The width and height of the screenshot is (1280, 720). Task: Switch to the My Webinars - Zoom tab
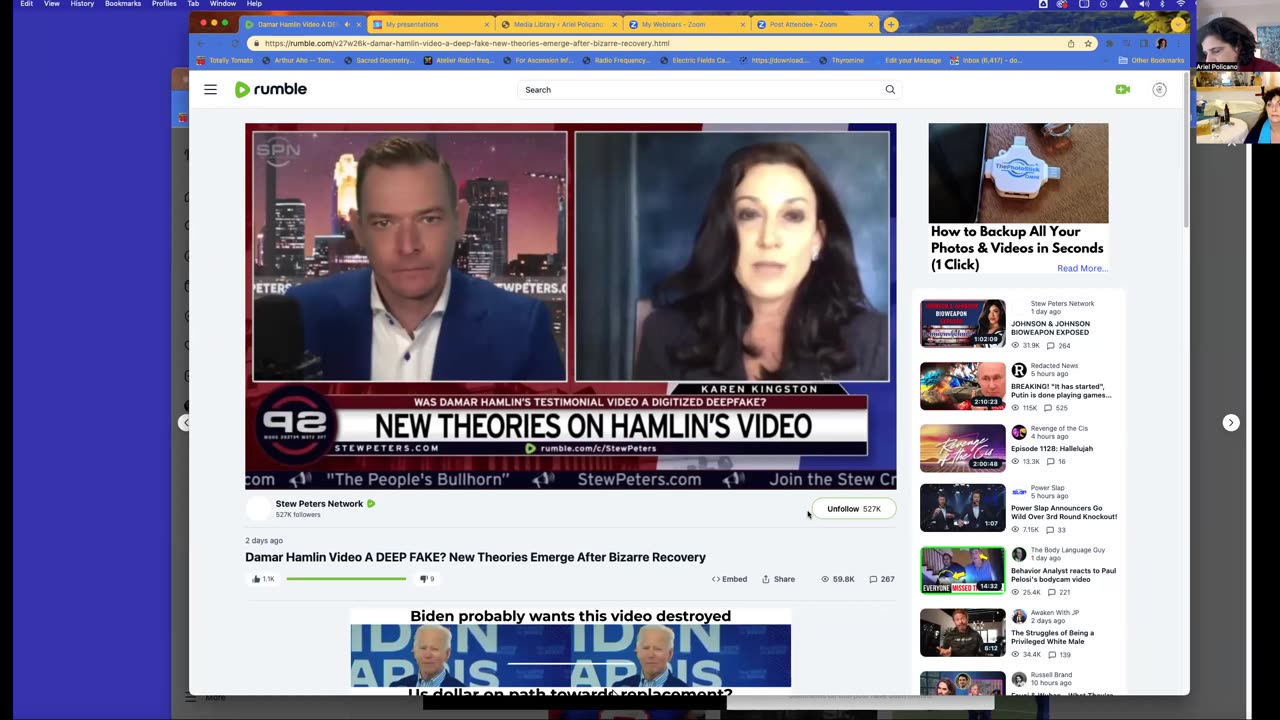[x=686, y=24]
